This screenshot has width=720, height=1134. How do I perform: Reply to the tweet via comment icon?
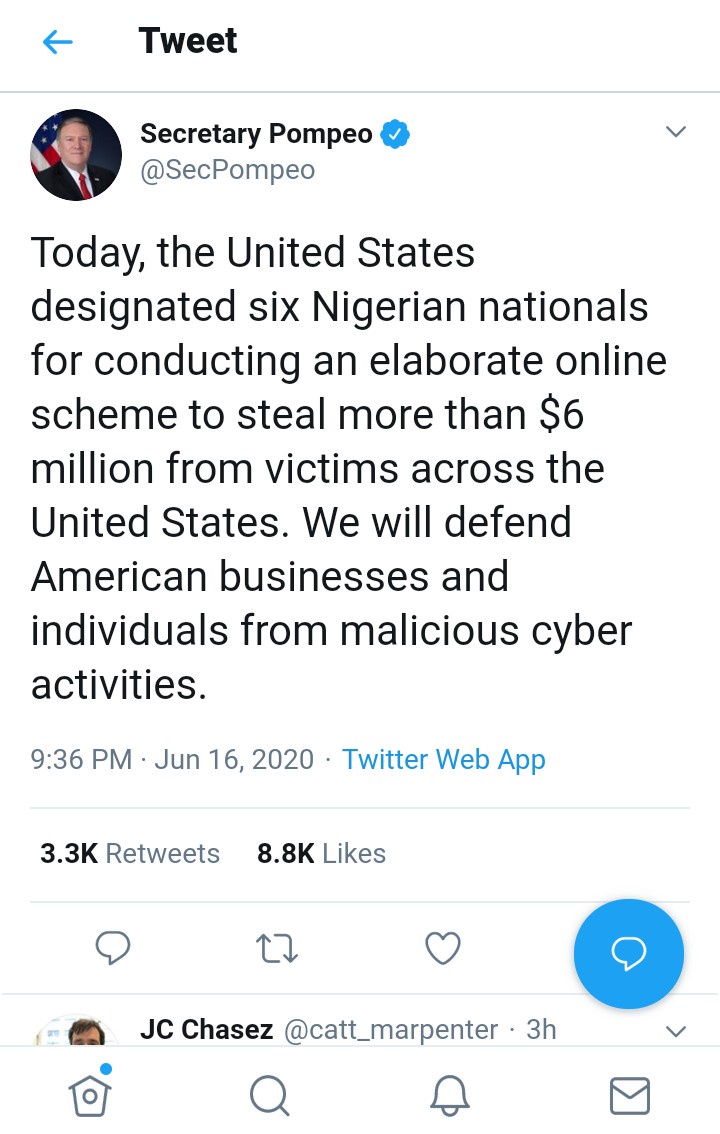pos(113,948)
